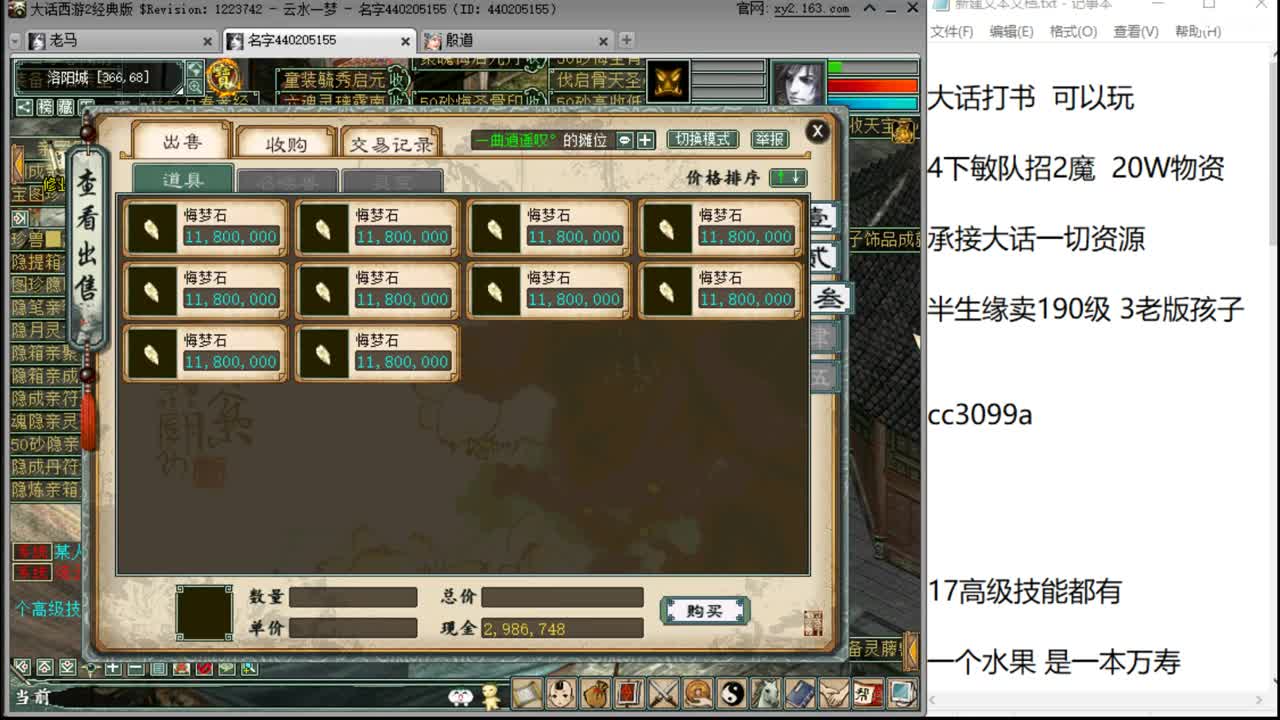Open the white horse mount icon
Screen dimensions: 1280x720
tap(766, 693)
